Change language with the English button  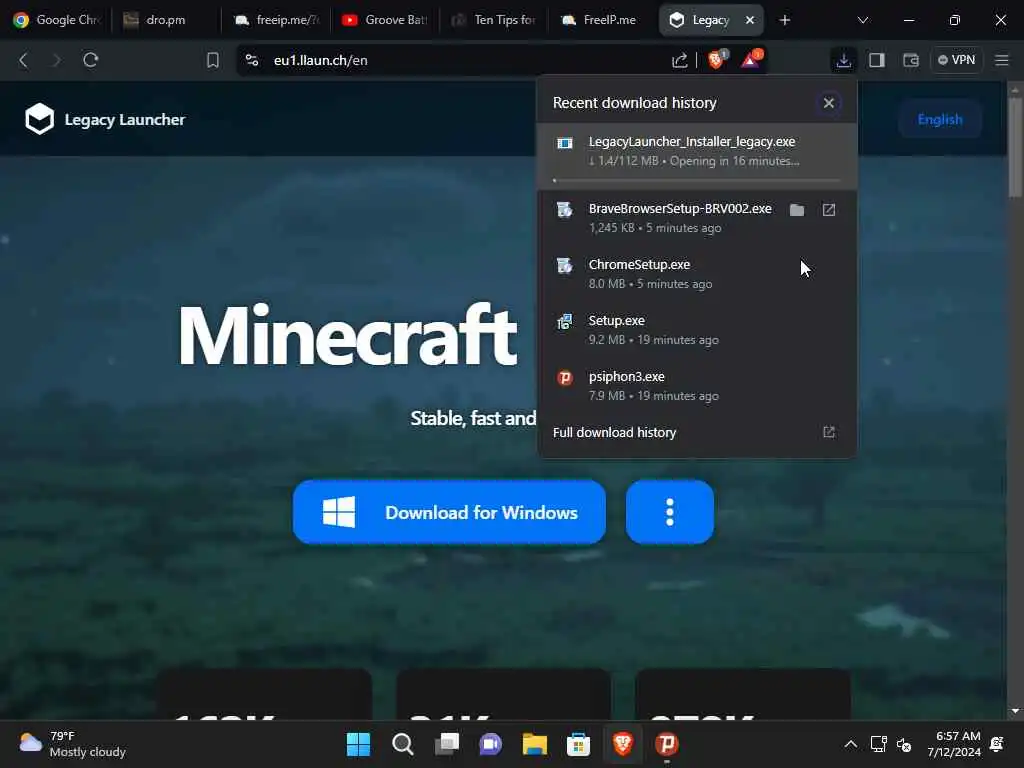(x=940, y=120)
